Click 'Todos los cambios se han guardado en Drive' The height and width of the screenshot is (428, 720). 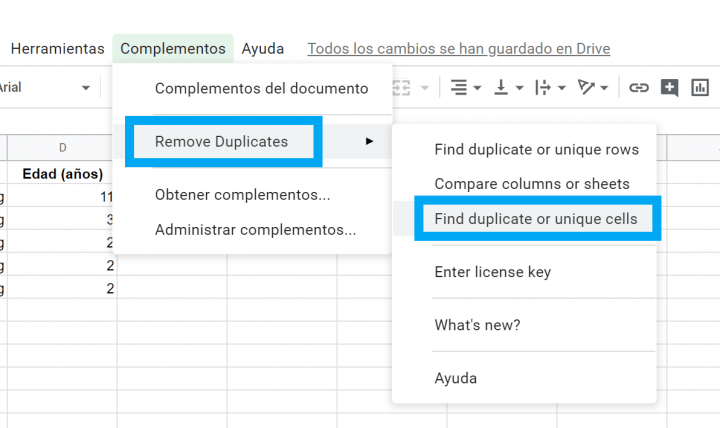[459, 49]
